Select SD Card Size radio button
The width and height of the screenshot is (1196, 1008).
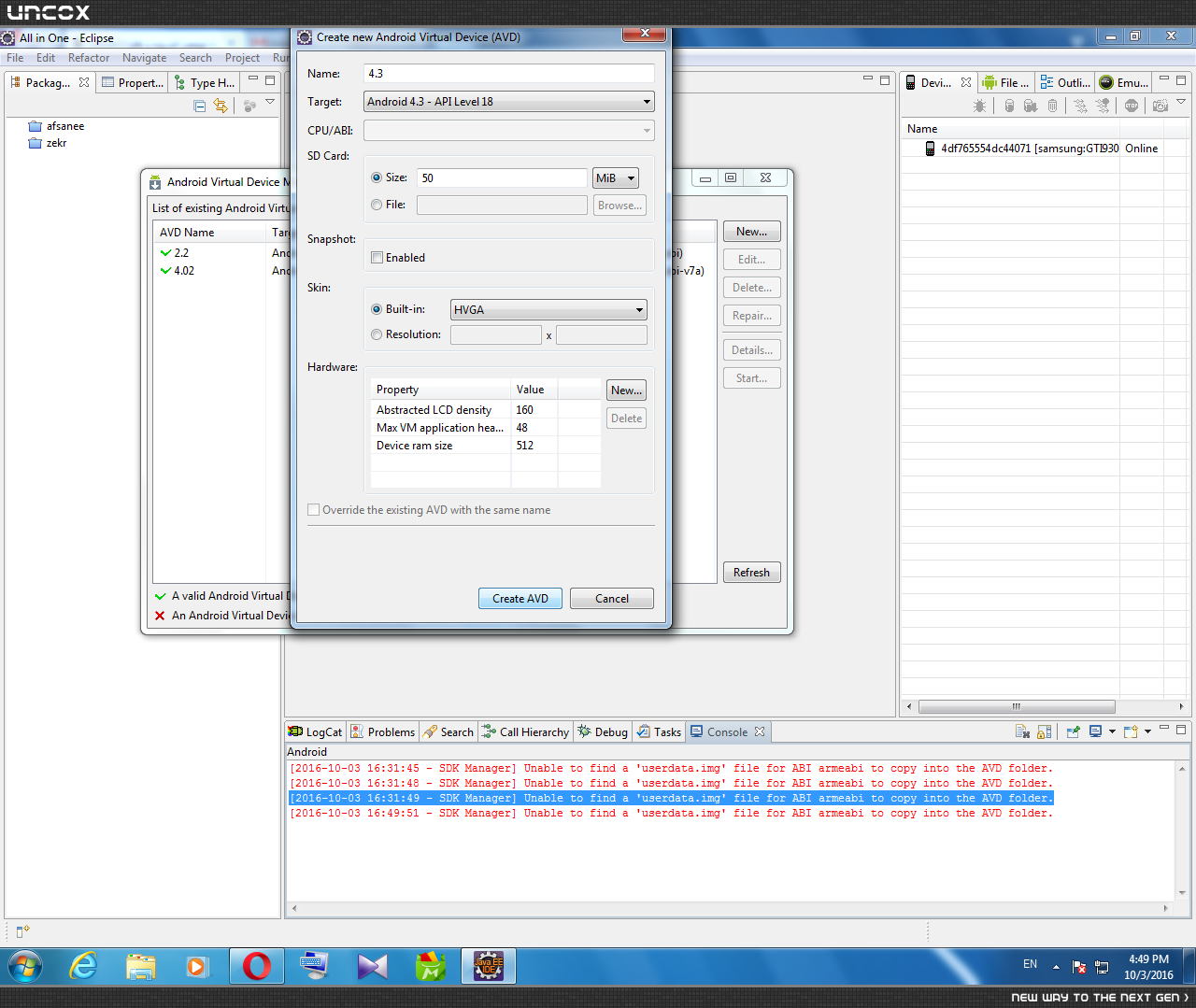coord(377,177)
